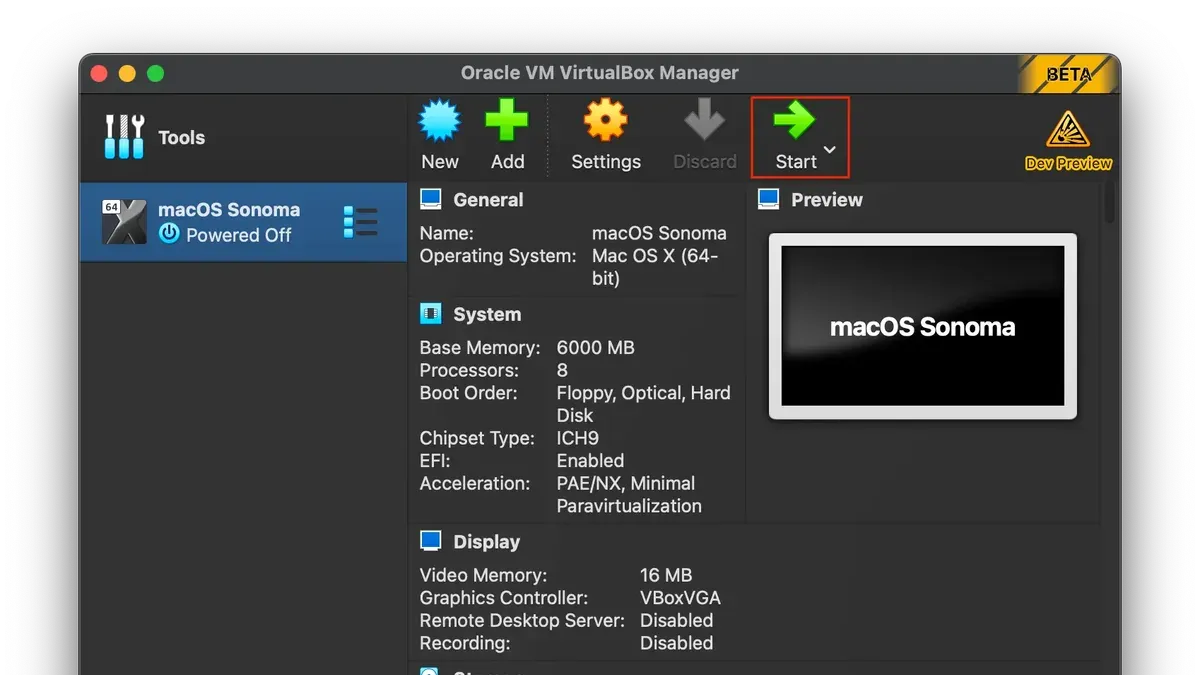Click the System section chip icon
The image size is (1200, 675).
[x=431, y=314]
